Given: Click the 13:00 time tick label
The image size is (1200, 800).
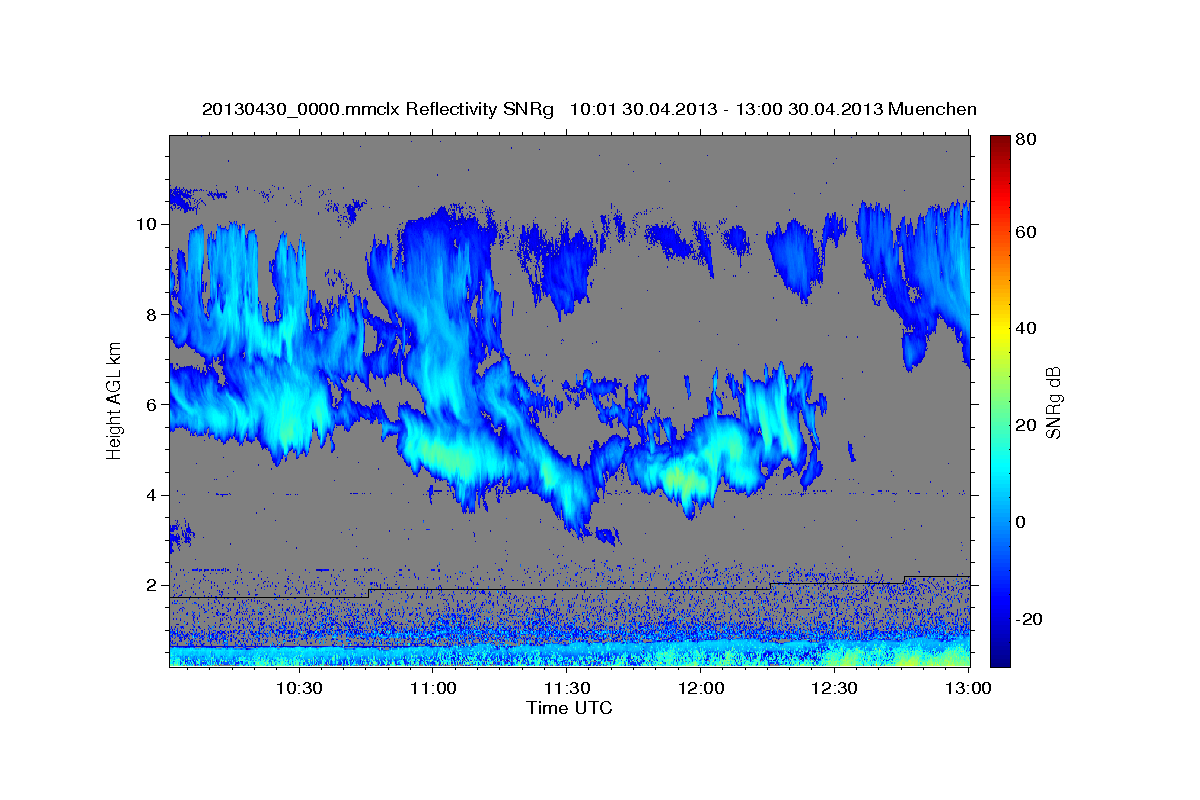Looking at the screenshot, I should 969,688.
